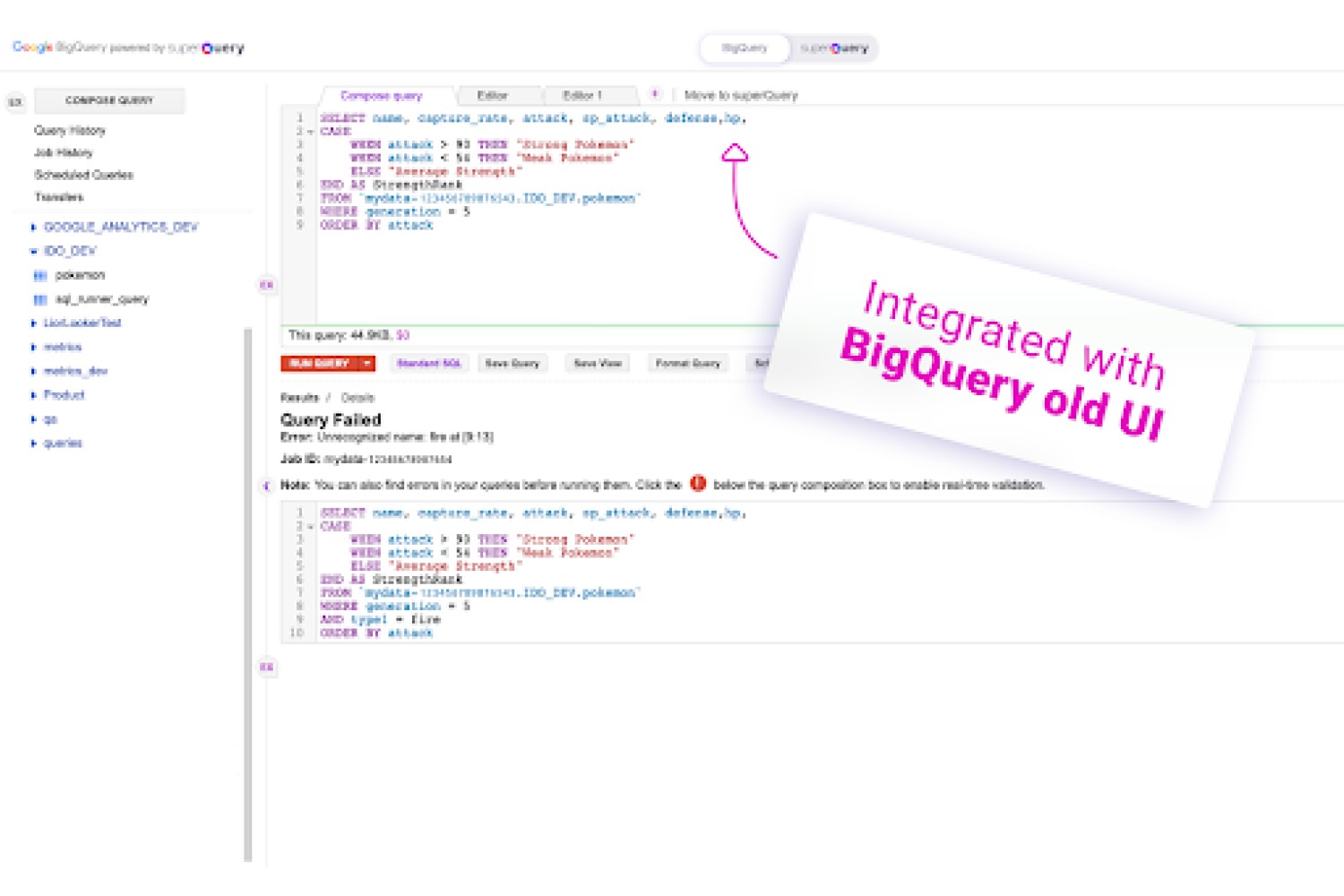Open the Run Query dropdown arrow
Screen dimensions: 1344x896
point(366,363)
